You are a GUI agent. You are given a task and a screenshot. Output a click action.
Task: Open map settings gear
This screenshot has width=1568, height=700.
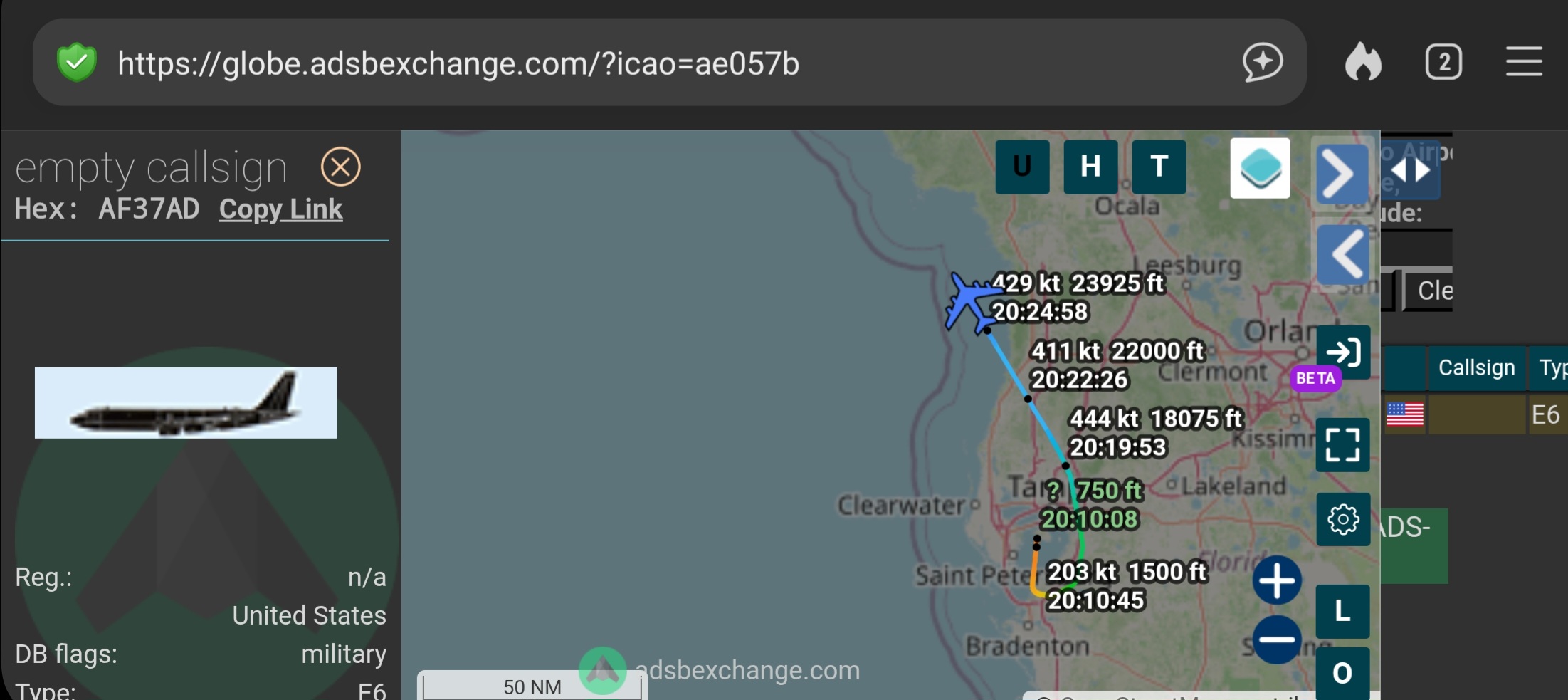pos(1342,520)
